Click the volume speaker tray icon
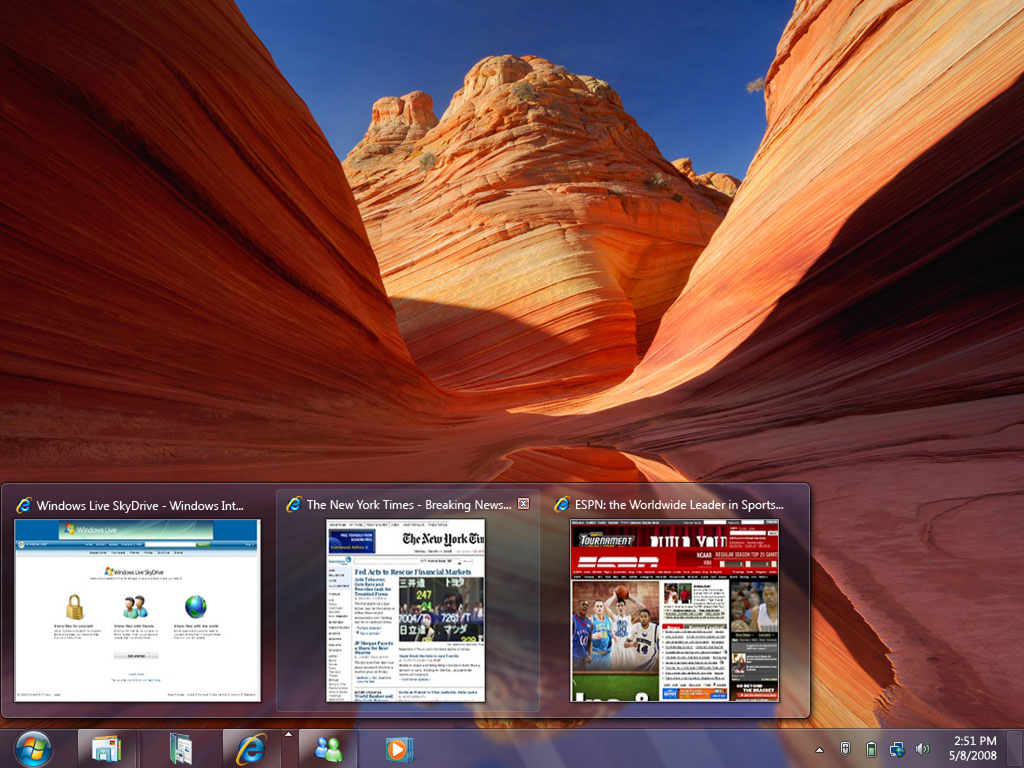 922,749
